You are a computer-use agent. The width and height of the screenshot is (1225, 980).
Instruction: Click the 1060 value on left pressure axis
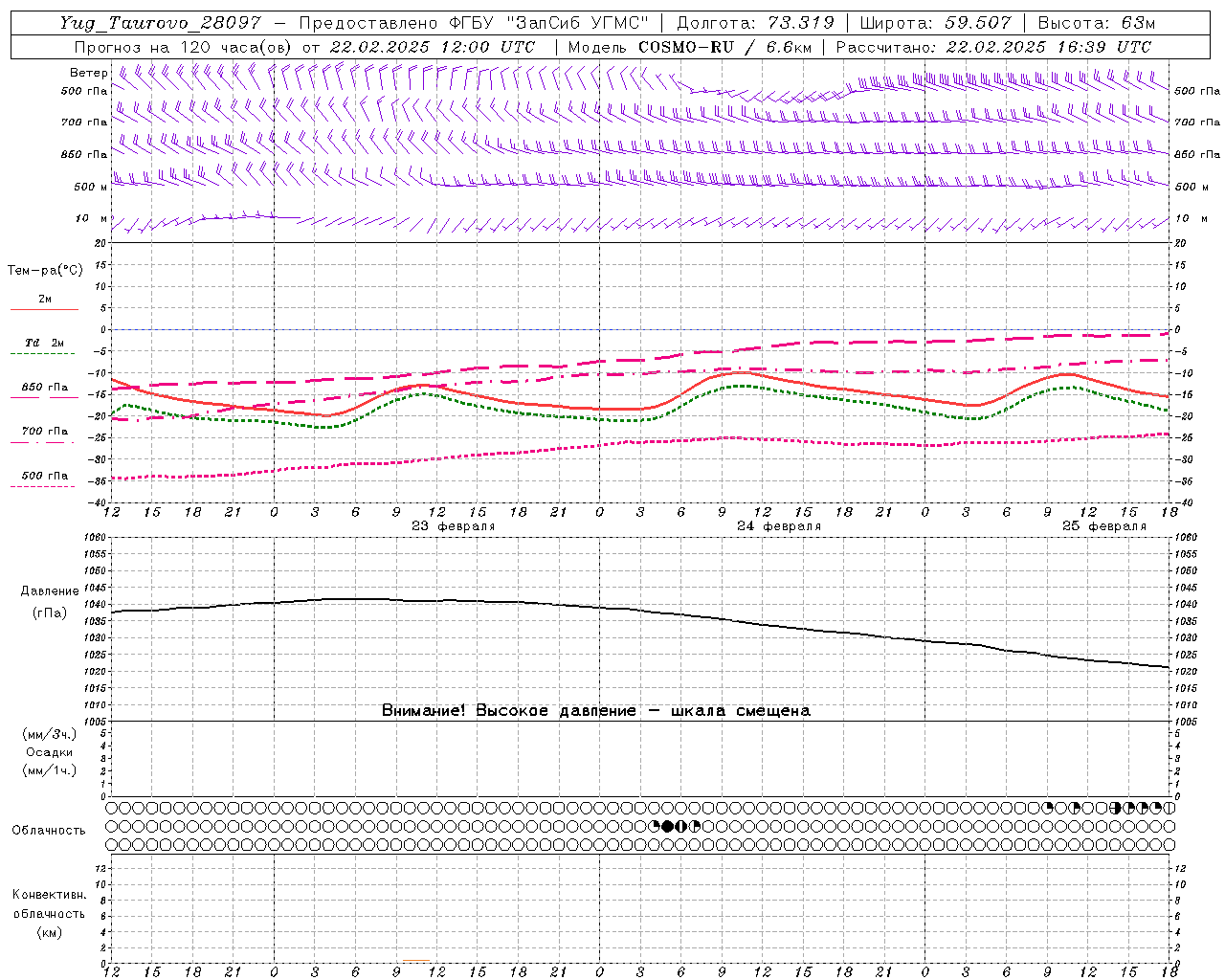click(97, 538)
